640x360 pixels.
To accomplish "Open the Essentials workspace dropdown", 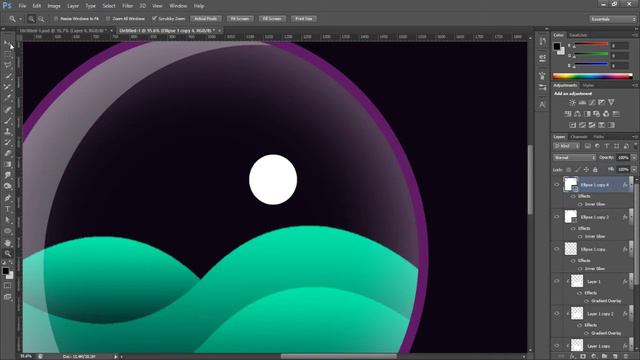I will (x=612, y=19).
